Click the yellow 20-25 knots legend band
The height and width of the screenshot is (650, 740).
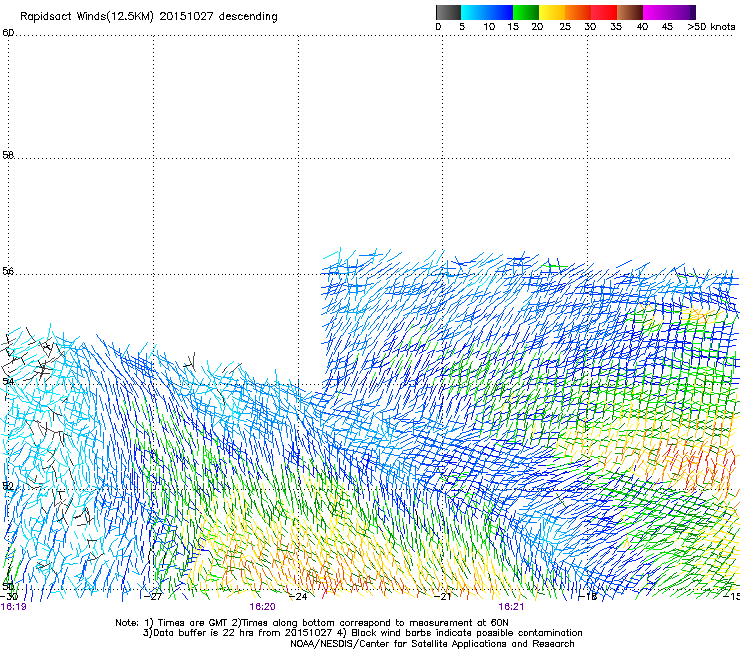coord(552,12)
